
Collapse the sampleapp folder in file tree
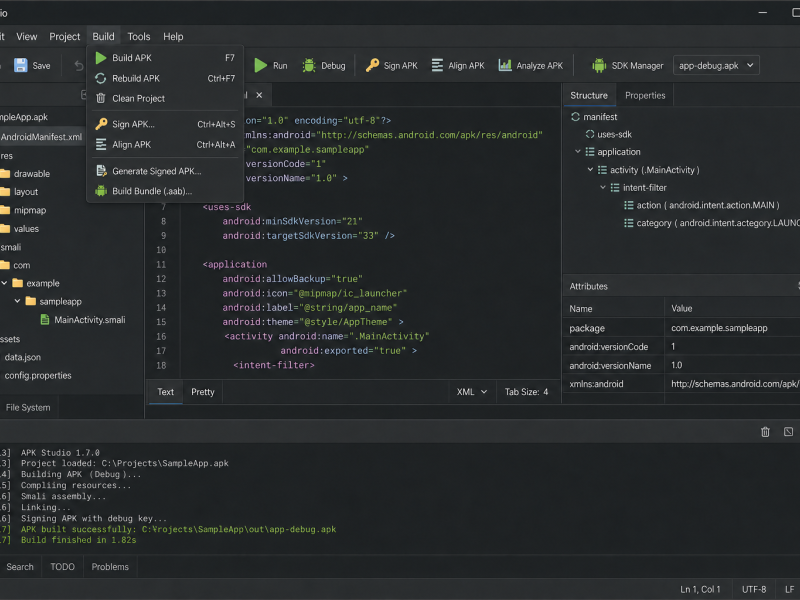point(17,301)
